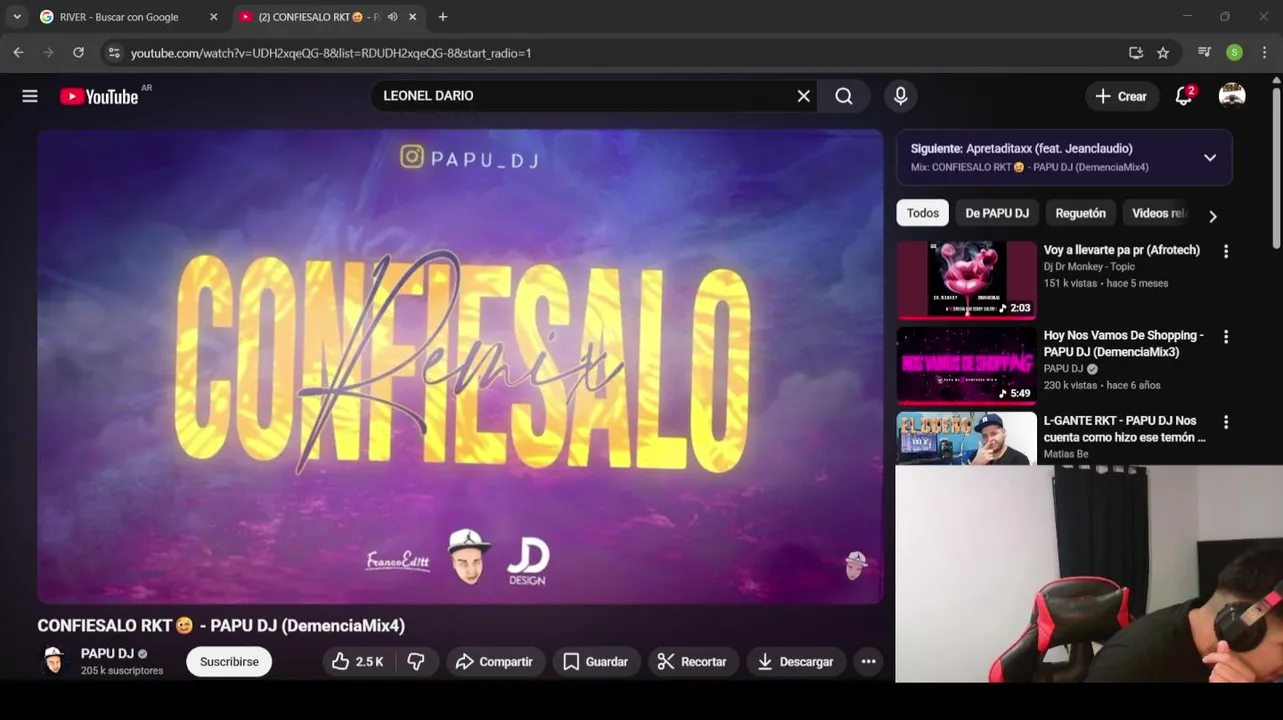Click the Recortar button

click(x=692, y=662)
